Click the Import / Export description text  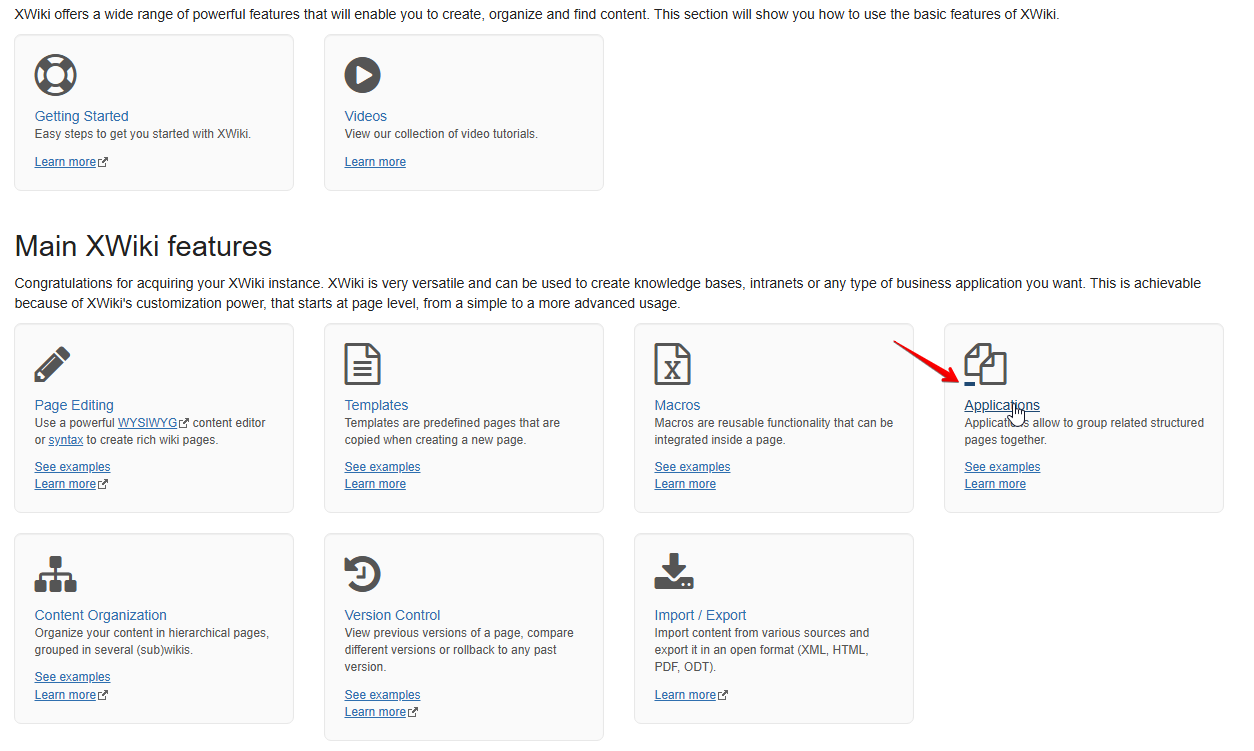(762, 650)
